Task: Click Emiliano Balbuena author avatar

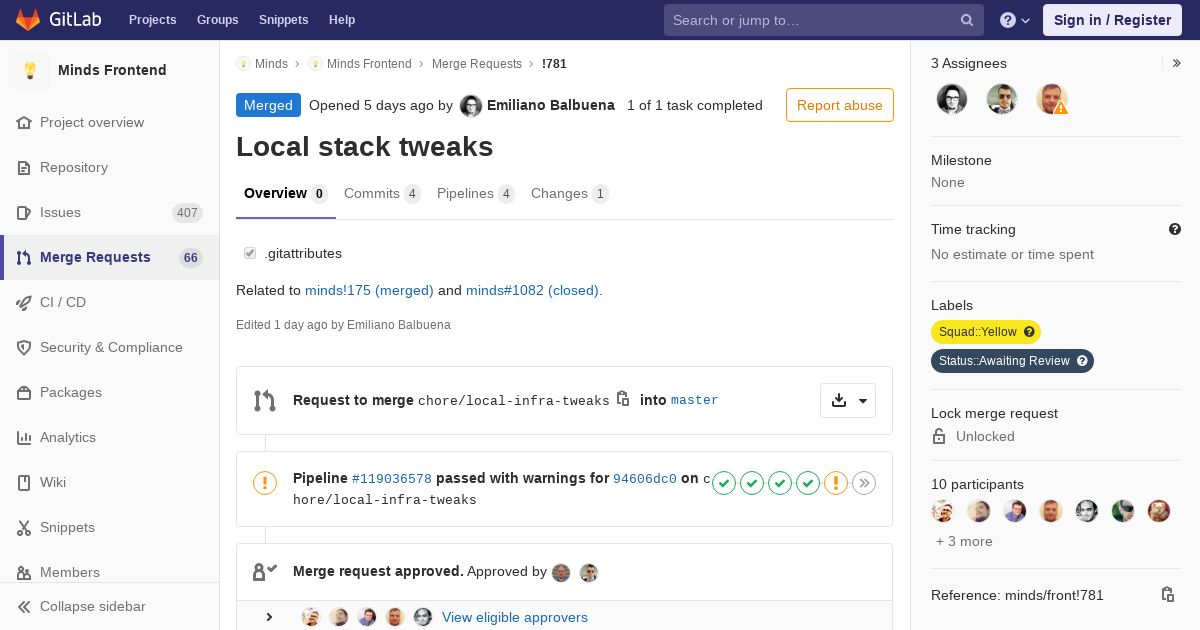Action: [471, 106]
